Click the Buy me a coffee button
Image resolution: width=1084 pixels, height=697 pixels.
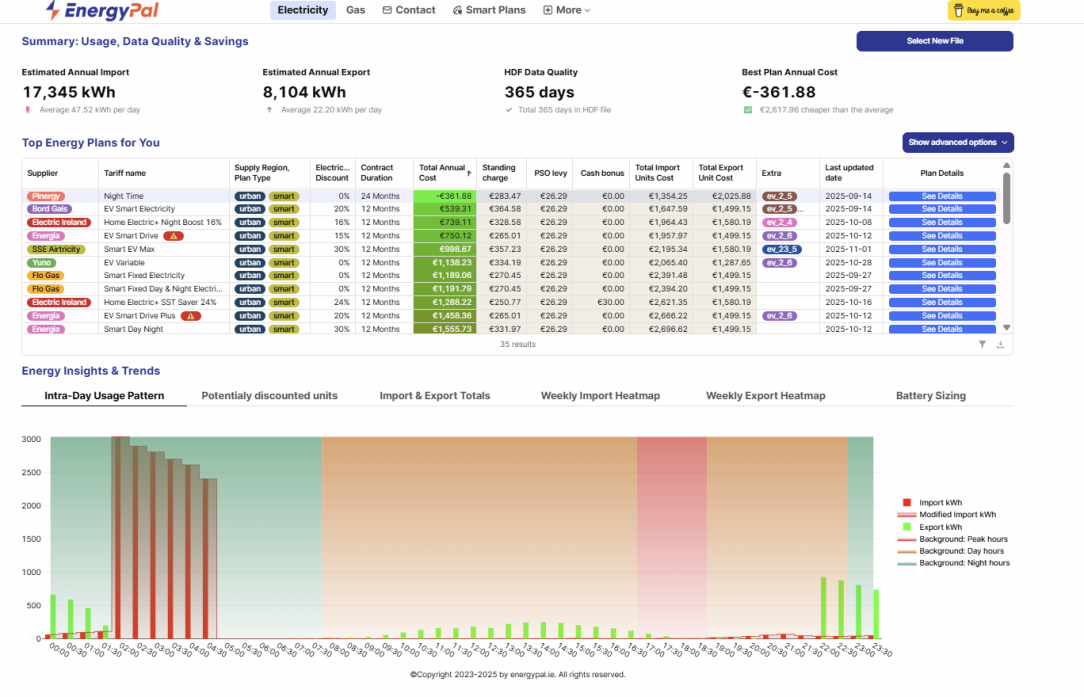tap(984, 10)
